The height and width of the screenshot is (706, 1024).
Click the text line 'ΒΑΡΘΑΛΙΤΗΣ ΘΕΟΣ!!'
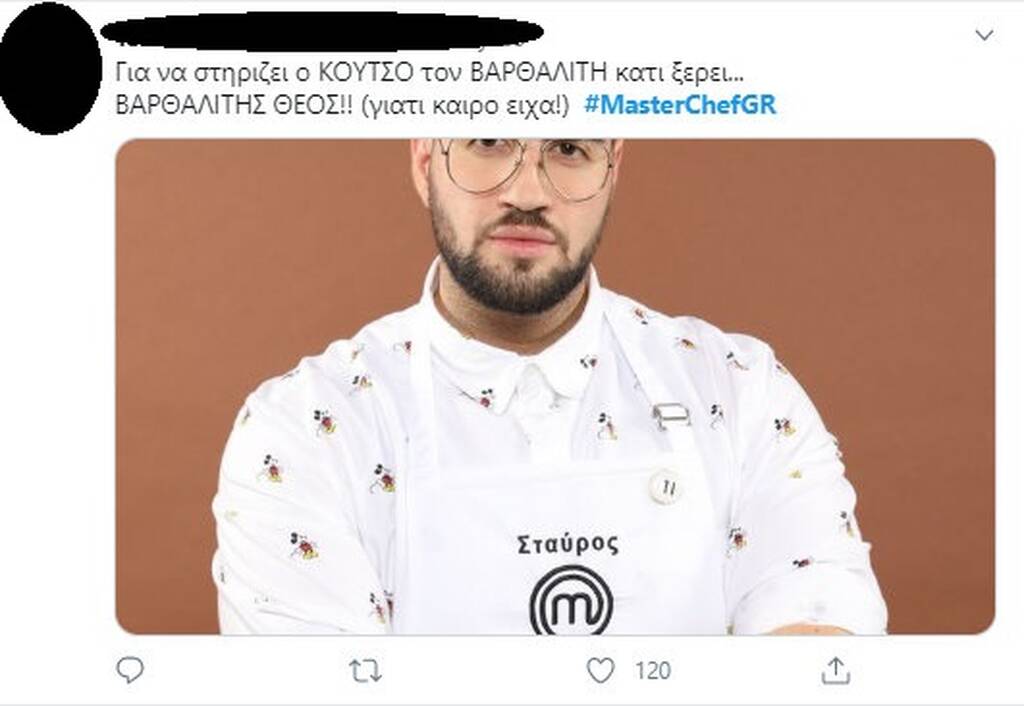233,105
